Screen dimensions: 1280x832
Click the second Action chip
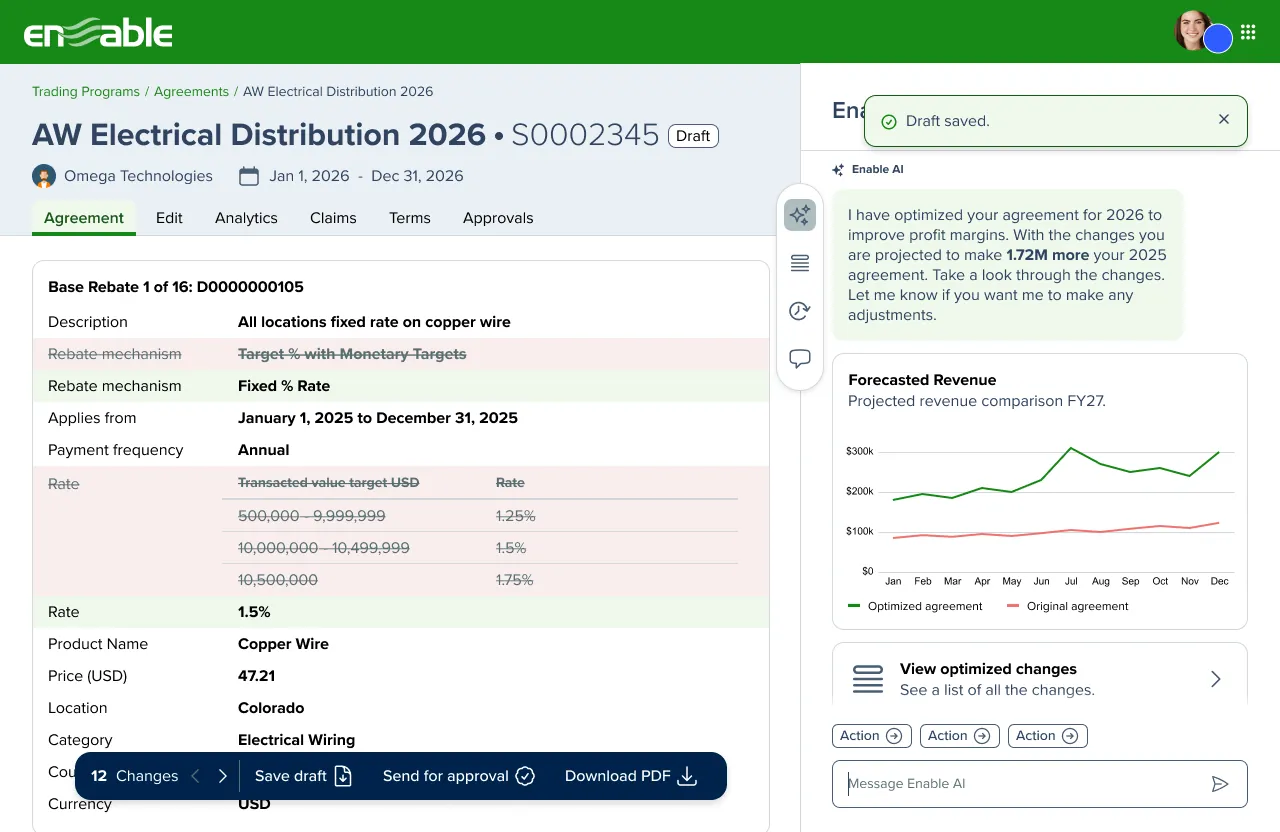[x=959, y=736]
